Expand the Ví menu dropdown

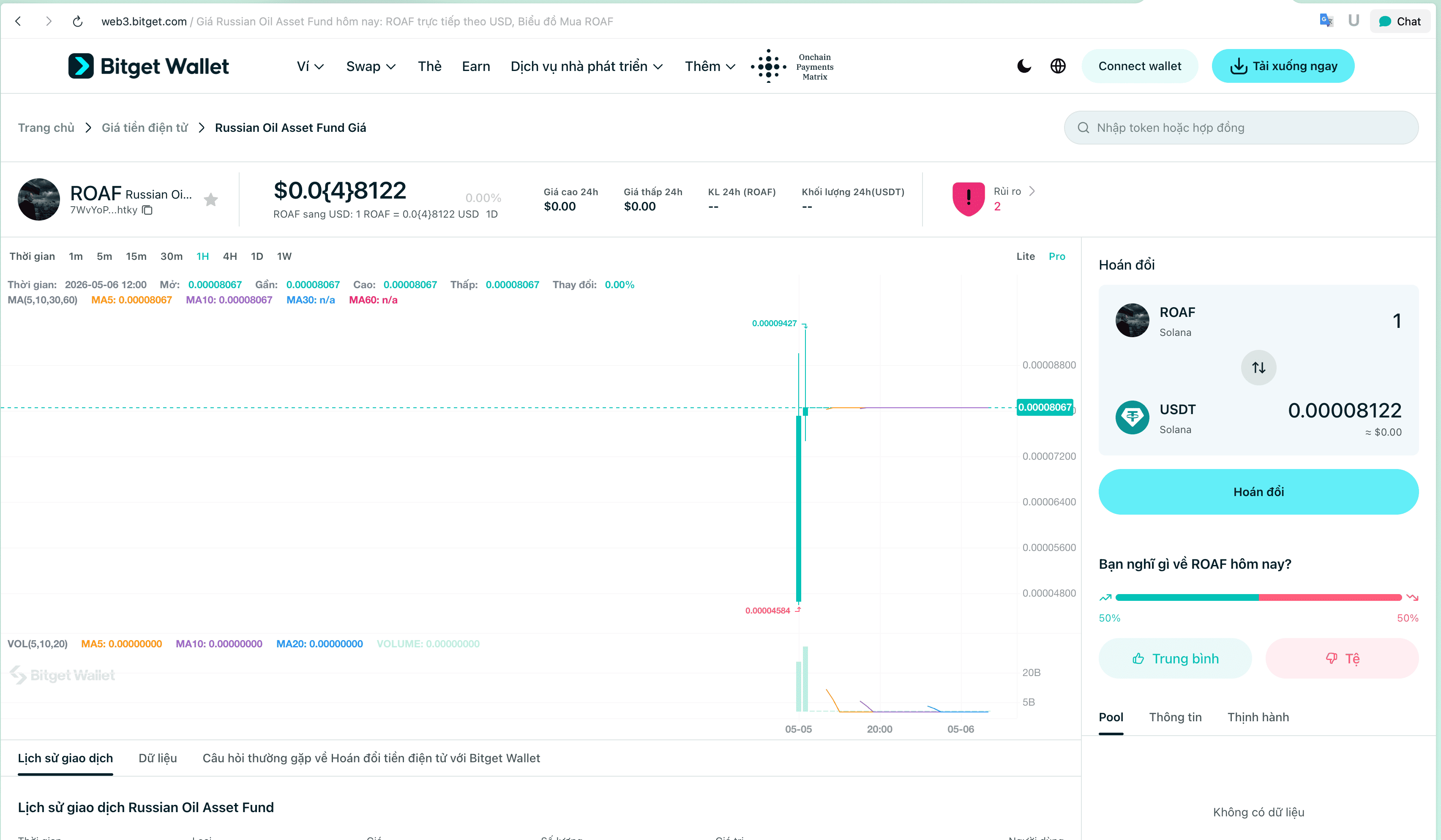[311, 66]
